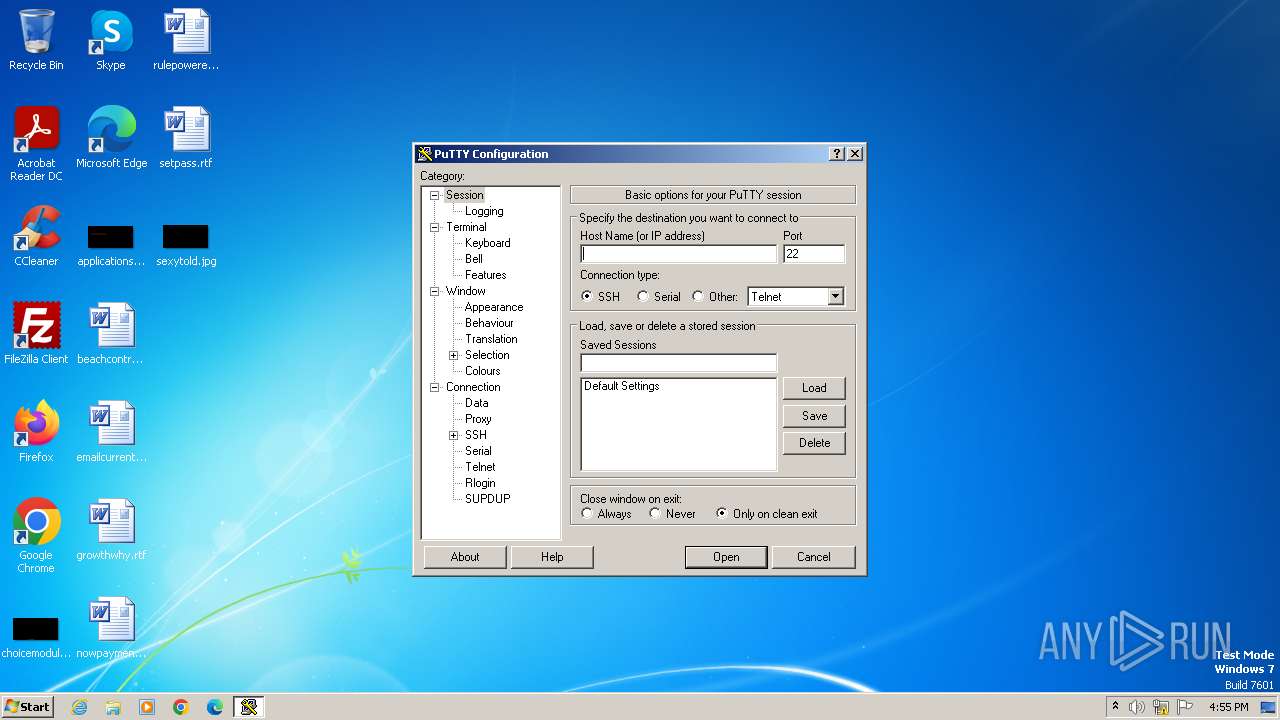The width and height of the screenshot is (1280, 720).
Task: Select Proxy category
Action: point(478,419)
